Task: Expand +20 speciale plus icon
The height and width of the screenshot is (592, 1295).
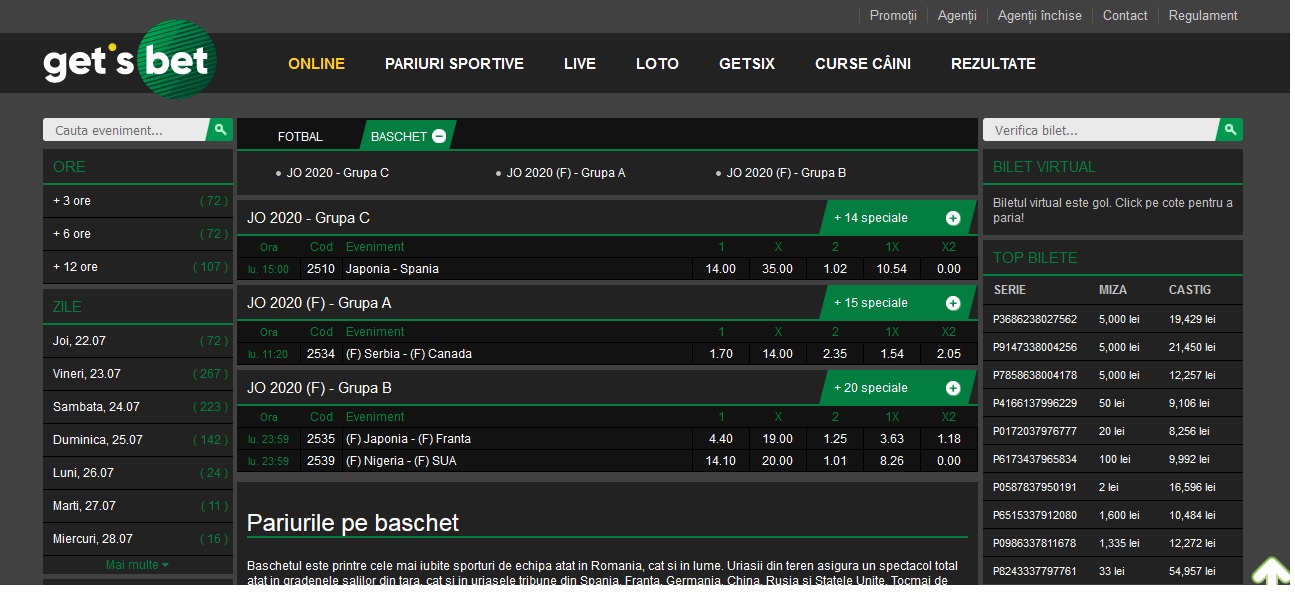Action: coord(953,388)
